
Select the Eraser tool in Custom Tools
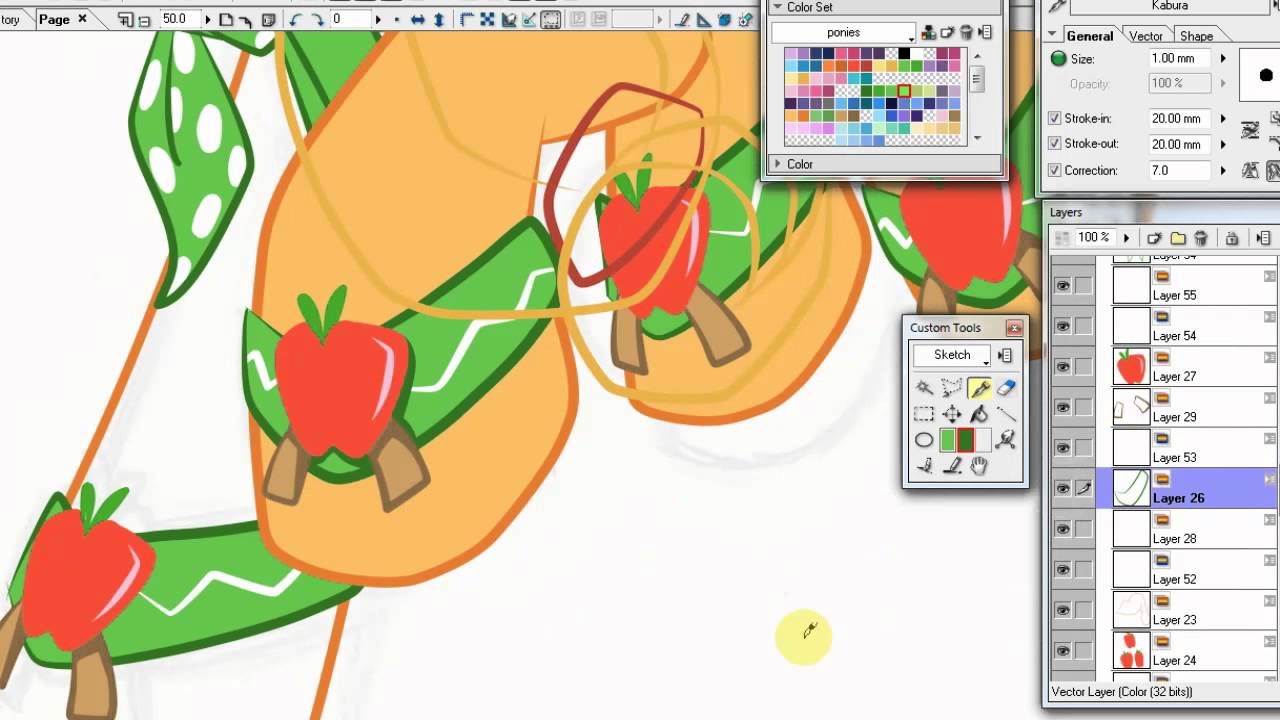[1006, 388]
